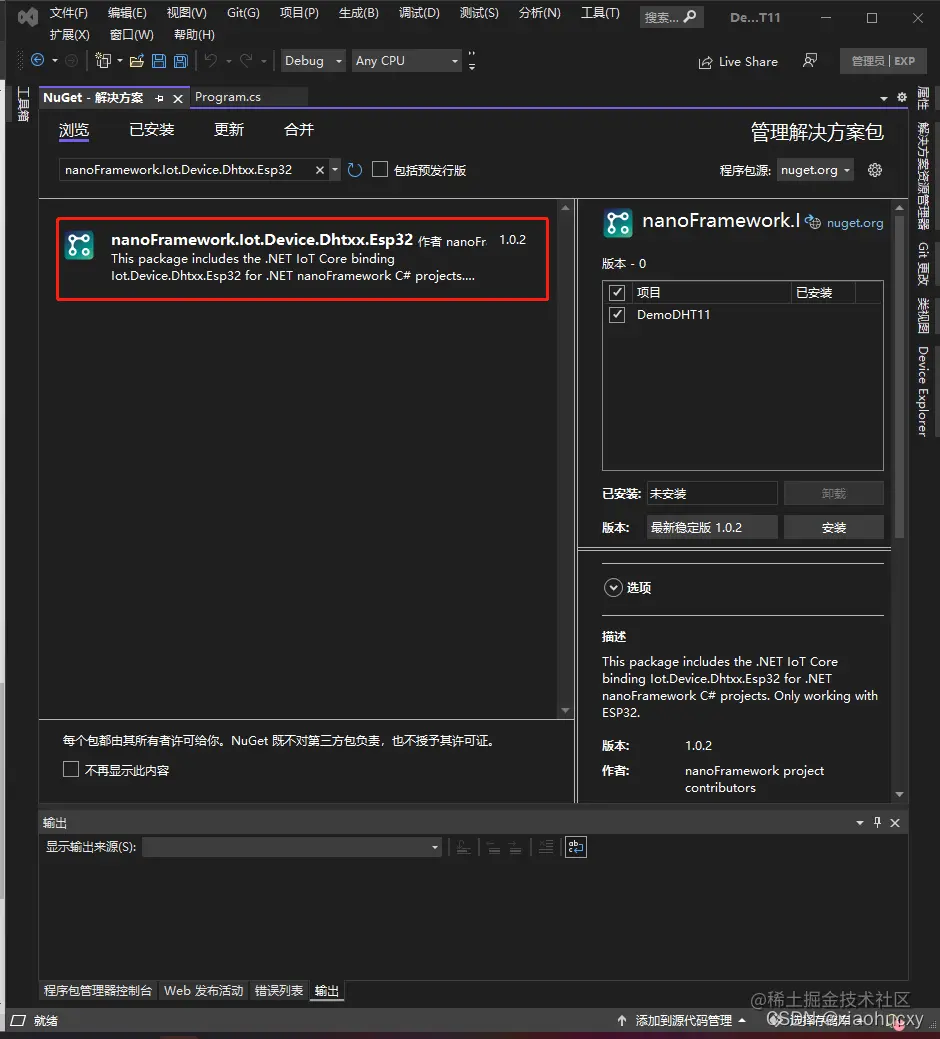
Task: Check the do not show again checkbox
Action: (x=71, y=769)
